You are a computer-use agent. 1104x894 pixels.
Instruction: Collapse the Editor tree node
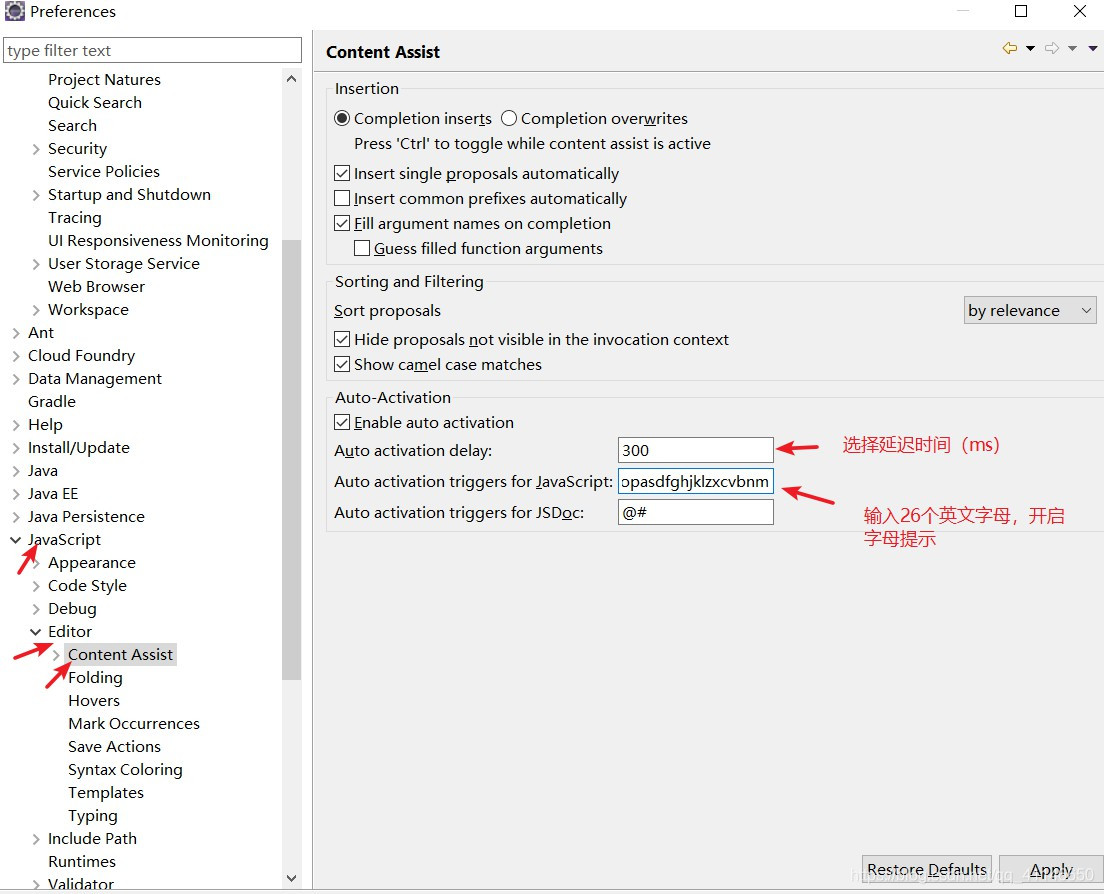(35, 632)
